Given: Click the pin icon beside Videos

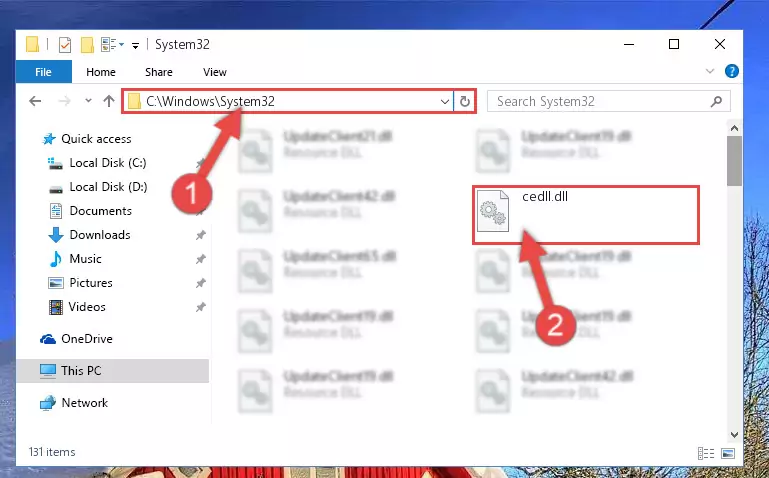Looking at the screenshot, I should (200, 307).
